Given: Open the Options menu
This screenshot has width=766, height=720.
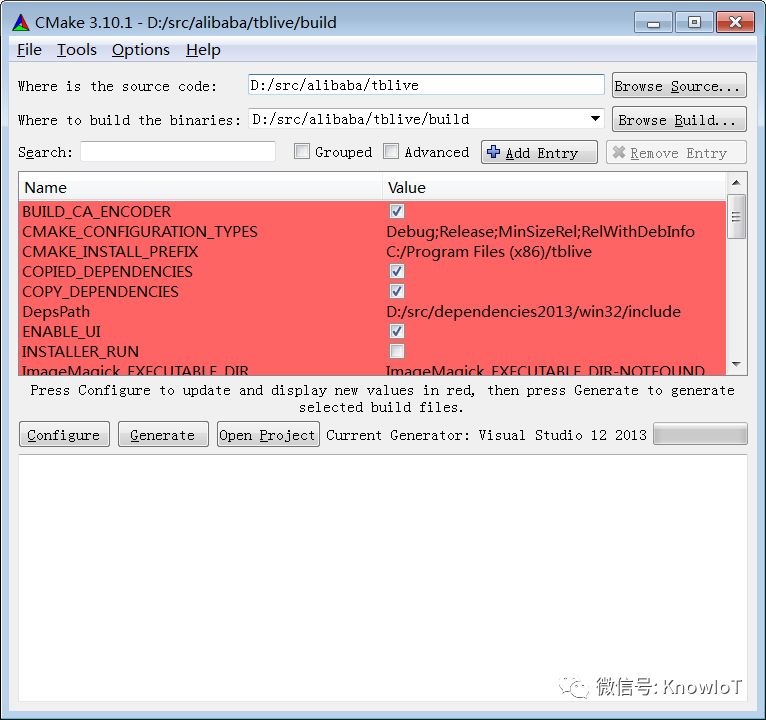Looking at the screenshot, I should point(141,50).
